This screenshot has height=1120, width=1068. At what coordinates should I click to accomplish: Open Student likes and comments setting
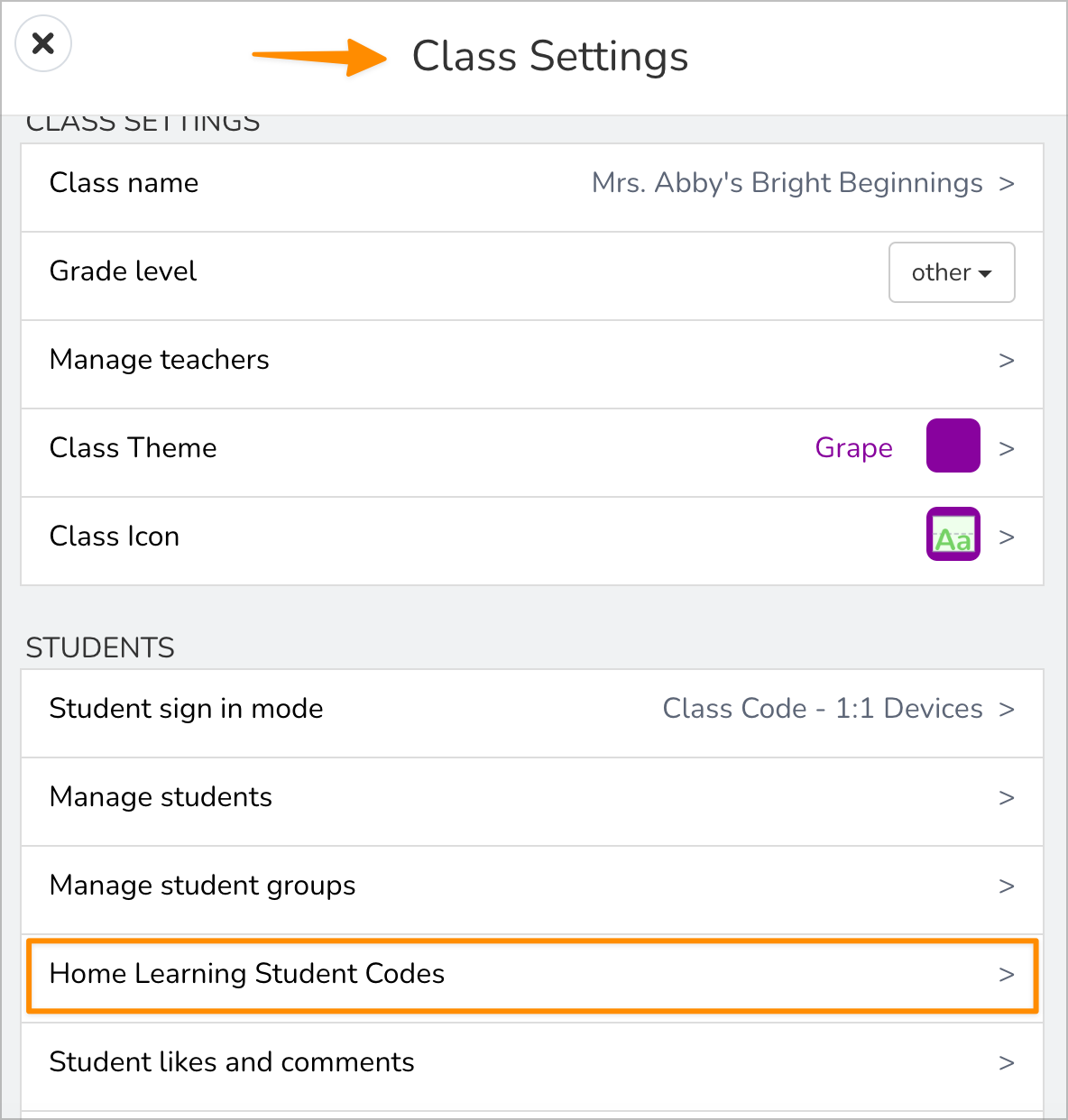[232, 1062]
